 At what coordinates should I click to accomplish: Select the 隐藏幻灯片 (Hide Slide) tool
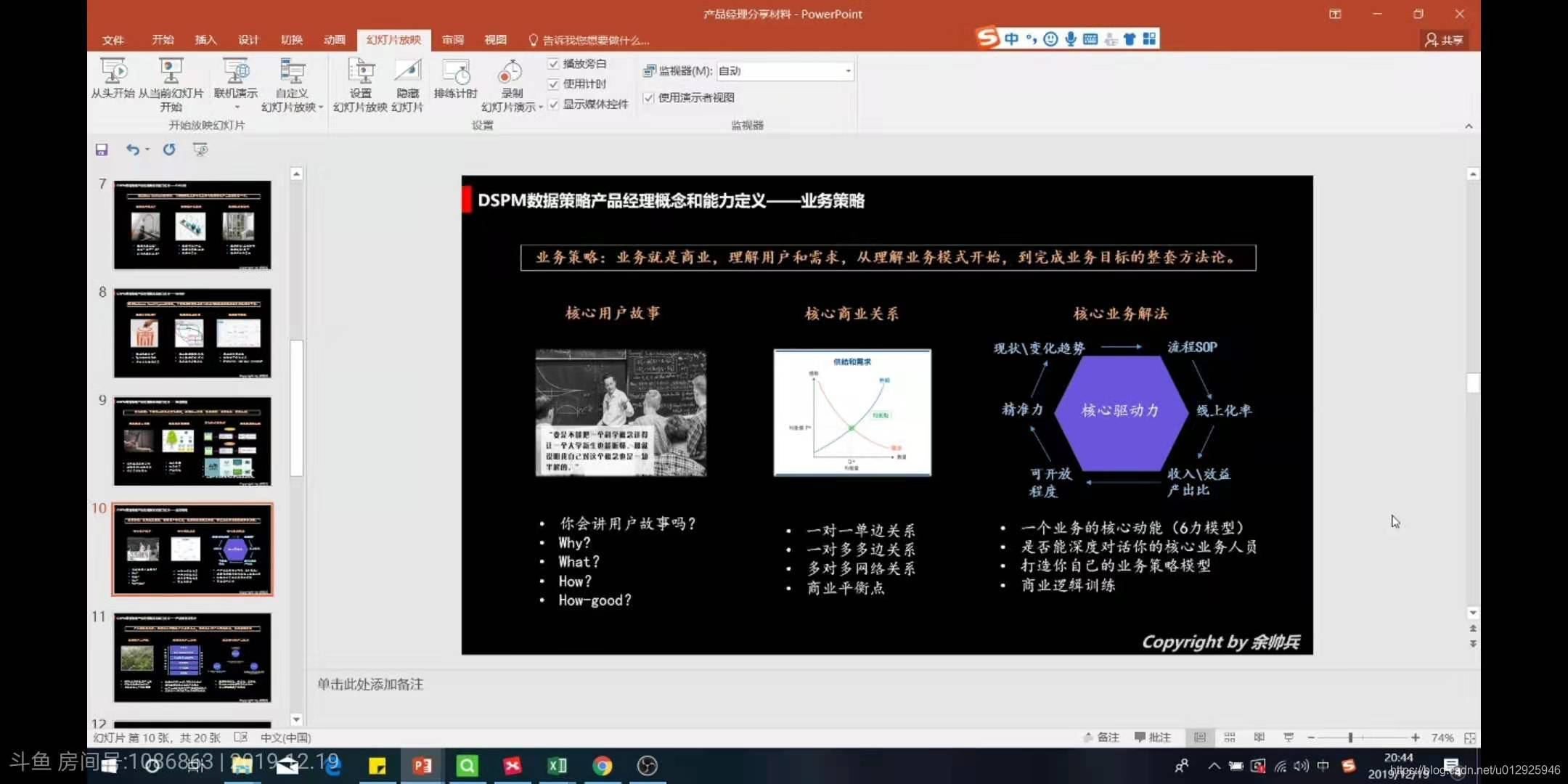[407, 81]
